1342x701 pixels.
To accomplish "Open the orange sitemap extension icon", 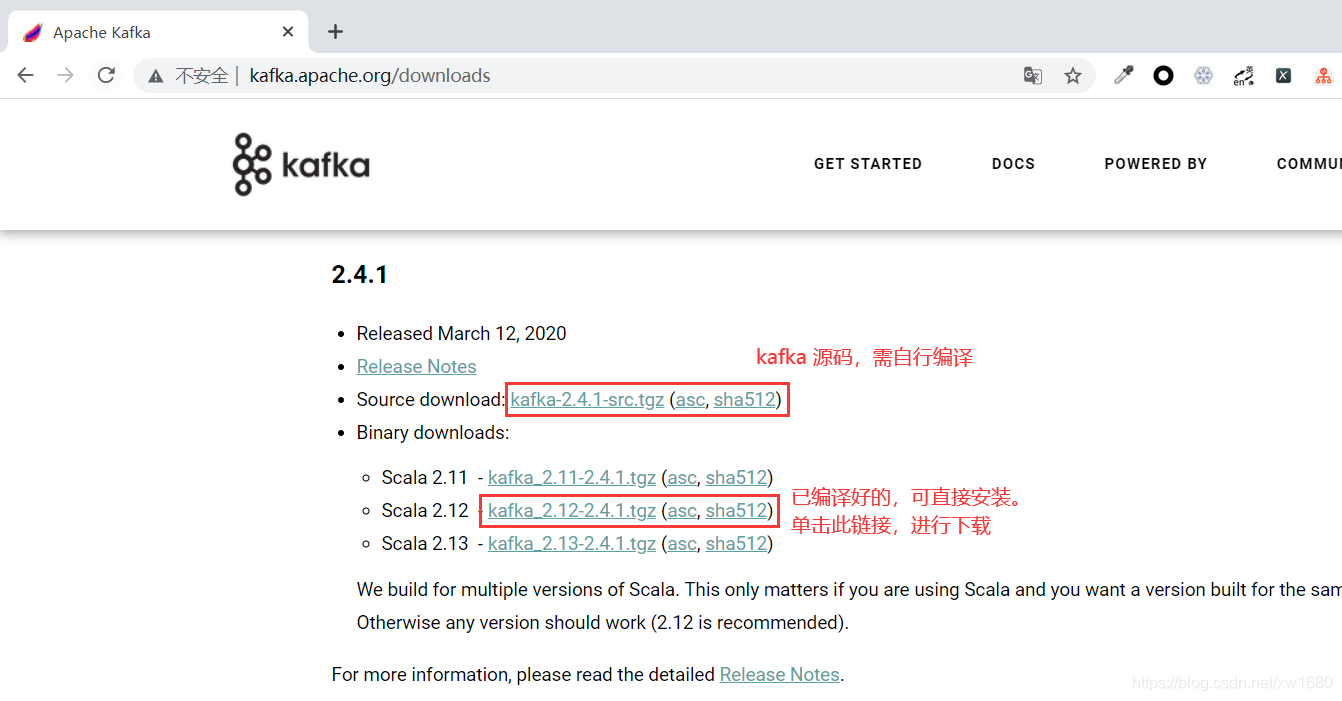I will [1323, 75].
